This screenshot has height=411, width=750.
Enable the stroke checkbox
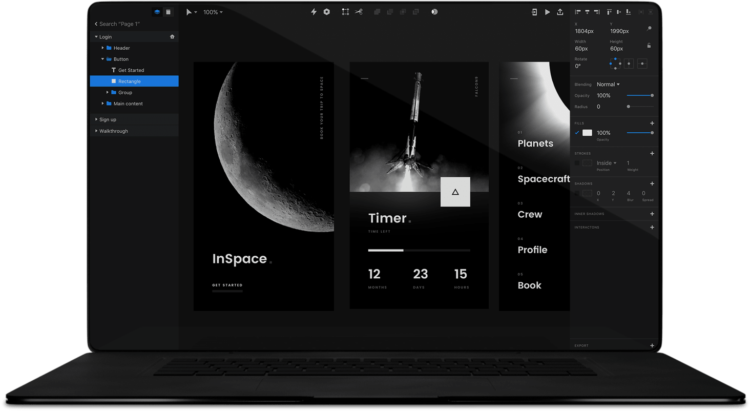click(577, 163)
